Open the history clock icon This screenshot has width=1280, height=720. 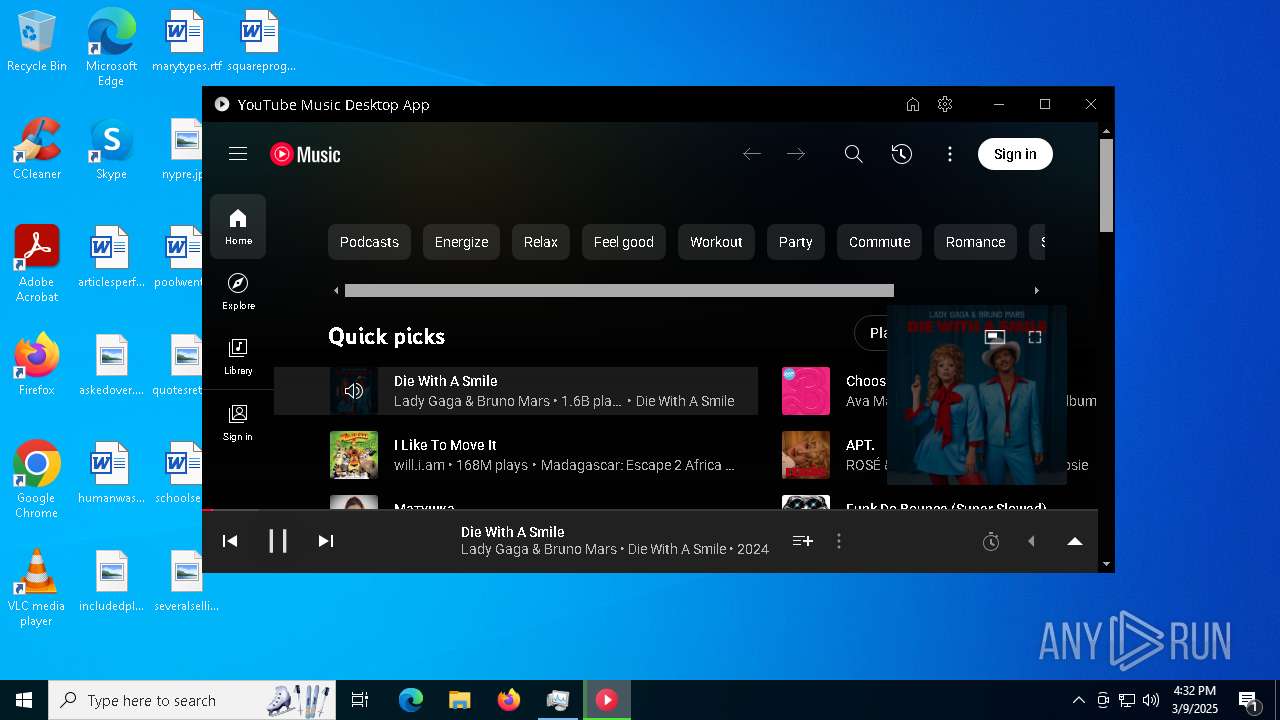[x=902, y=154]
